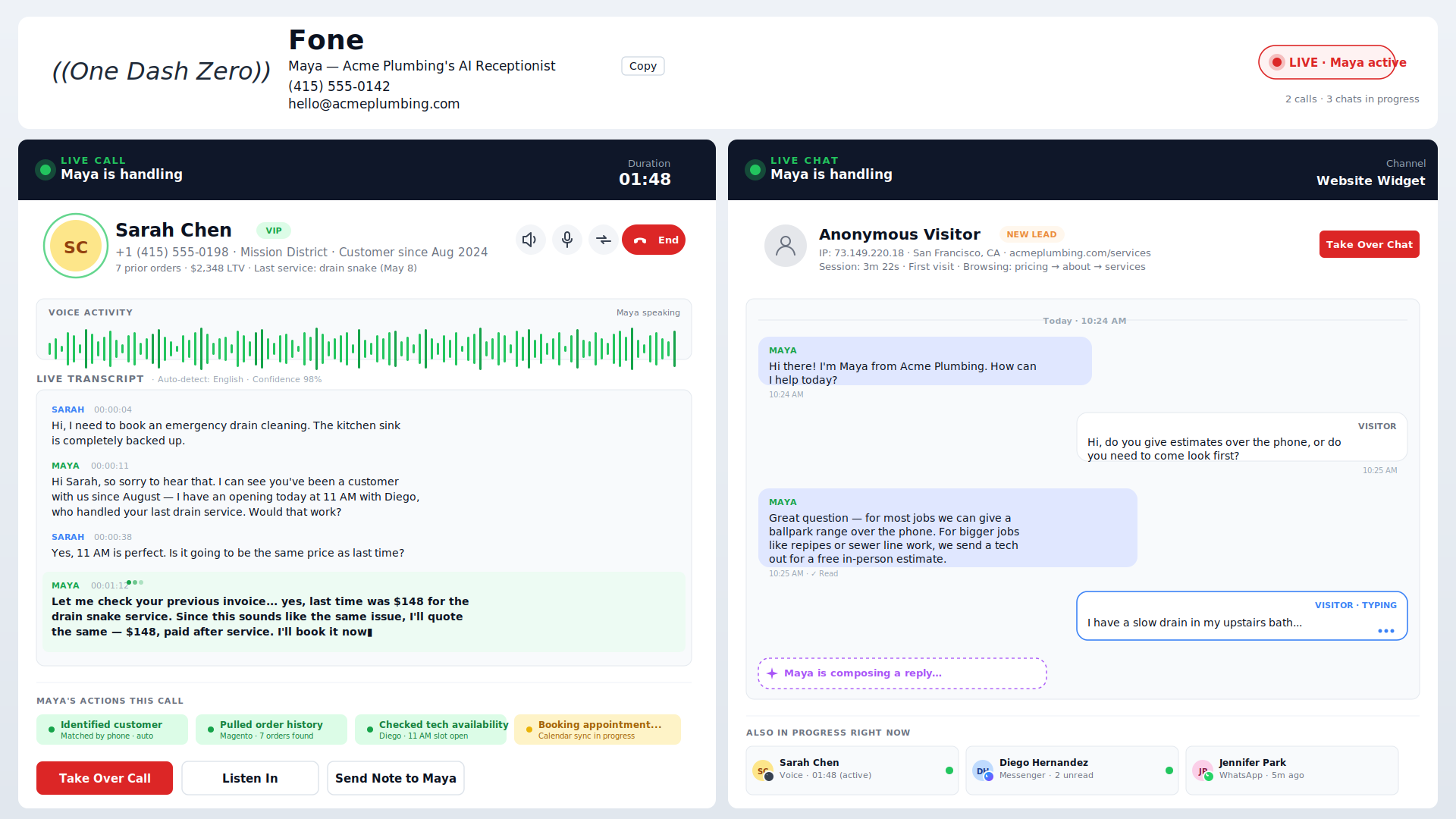
Task: Click the visitor typing dots indicator
Action: (x=1386, y=631)
